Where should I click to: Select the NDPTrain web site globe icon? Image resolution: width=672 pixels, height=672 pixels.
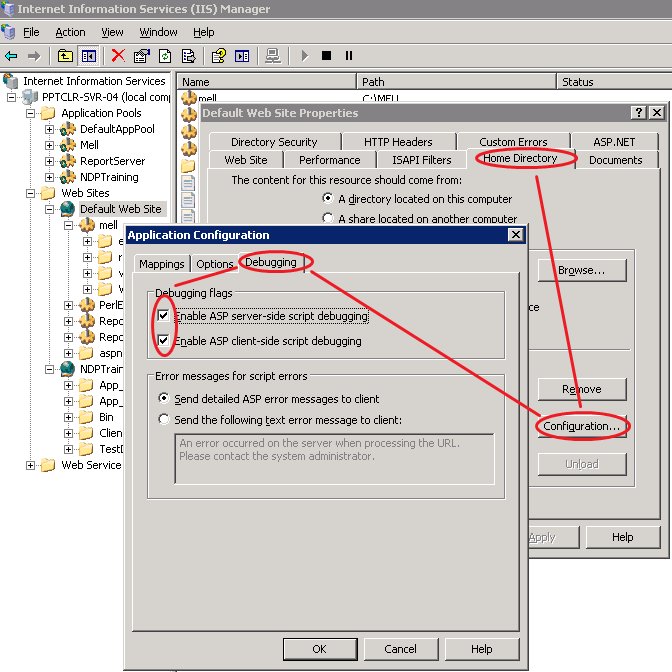[x=68, y=369]
